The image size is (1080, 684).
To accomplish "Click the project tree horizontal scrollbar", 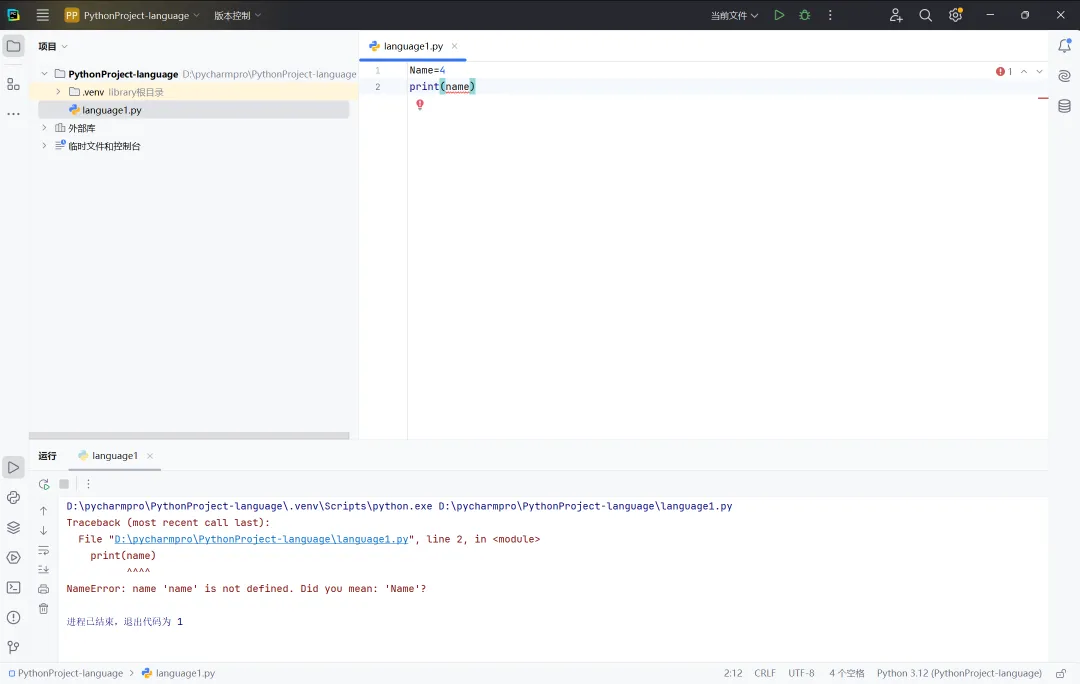I will point(189,436).
